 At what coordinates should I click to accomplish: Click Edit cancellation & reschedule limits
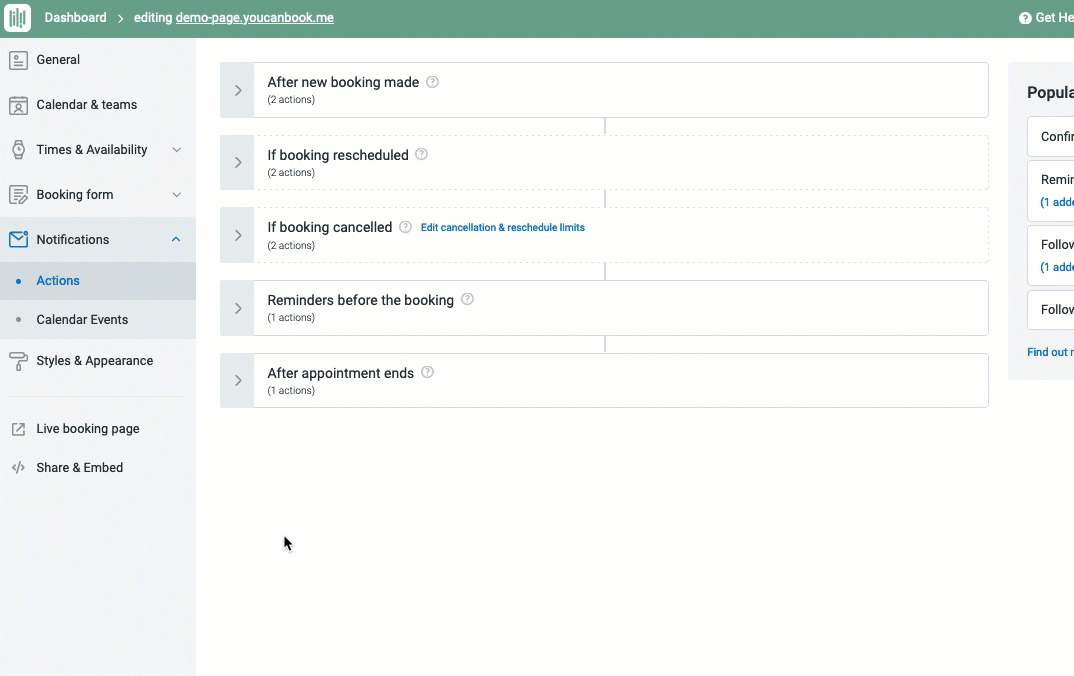(x=502, y=227)
